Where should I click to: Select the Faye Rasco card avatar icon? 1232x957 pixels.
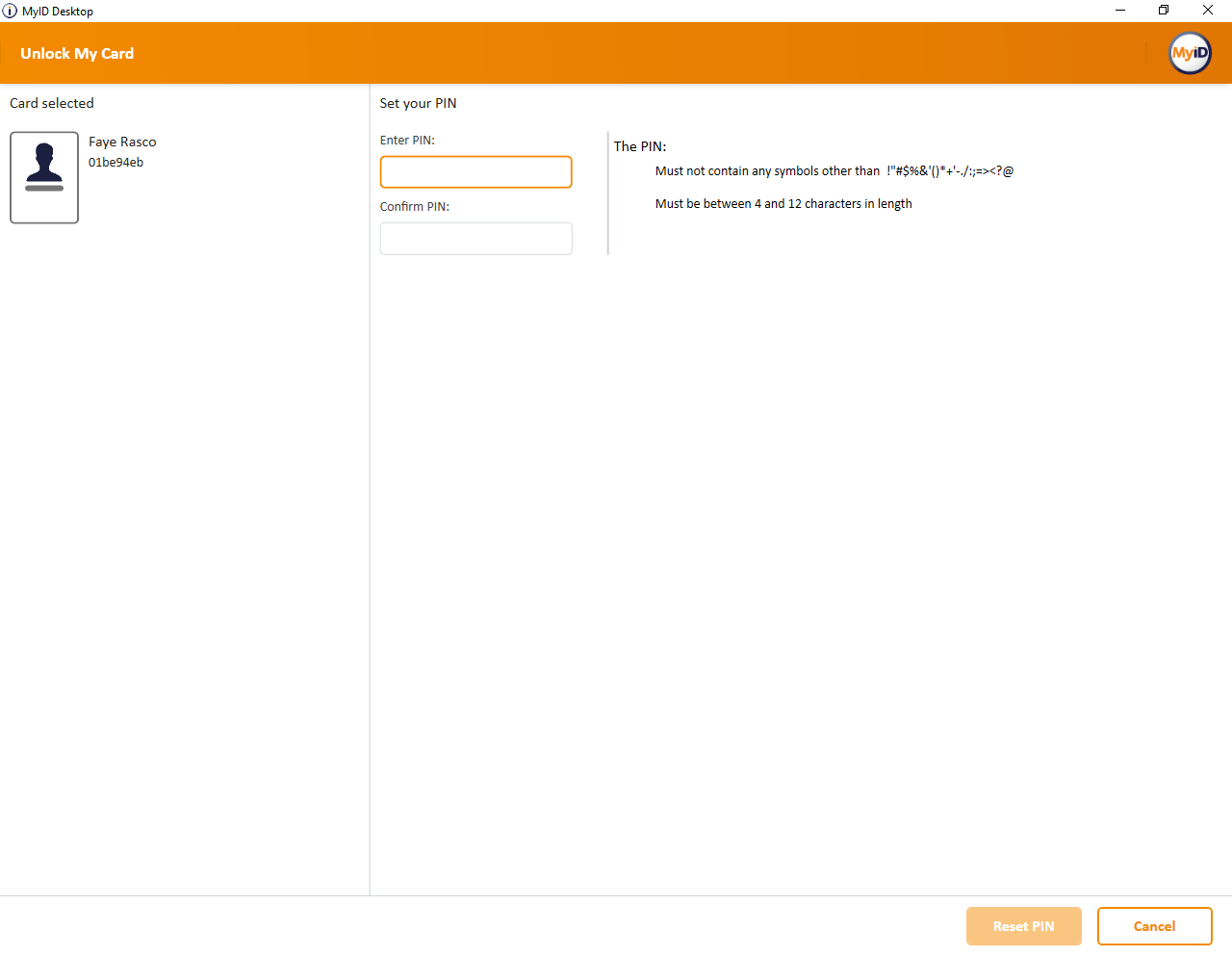click(44, 177)
